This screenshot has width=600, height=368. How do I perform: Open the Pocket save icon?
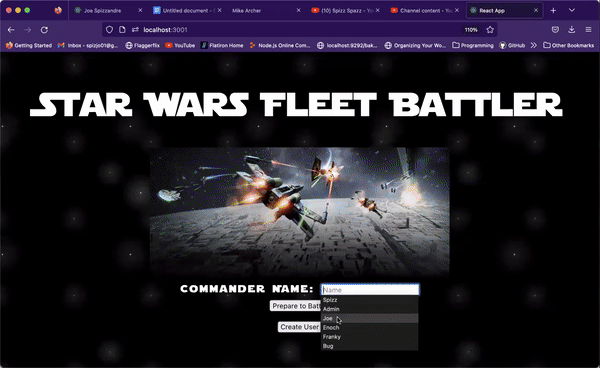tap(555, 30)
